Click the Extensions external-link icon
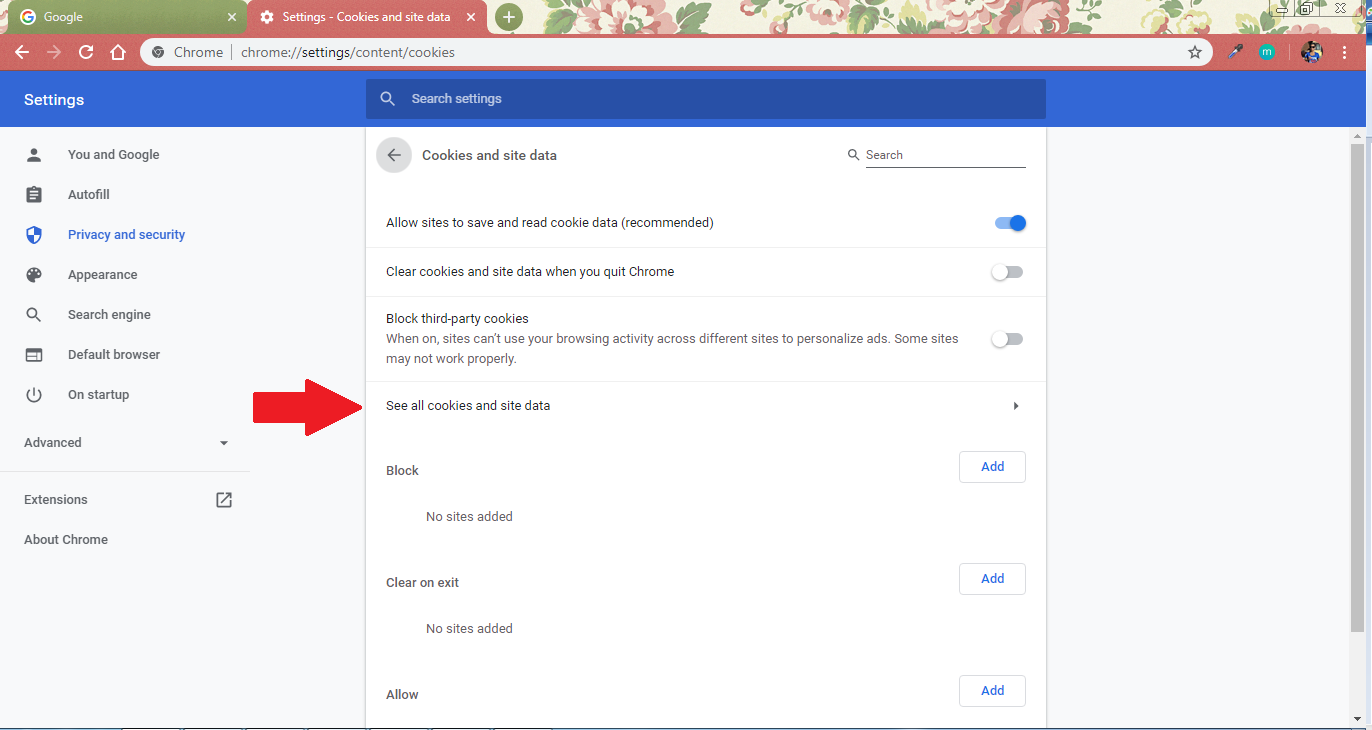 (x=224, y=500)
